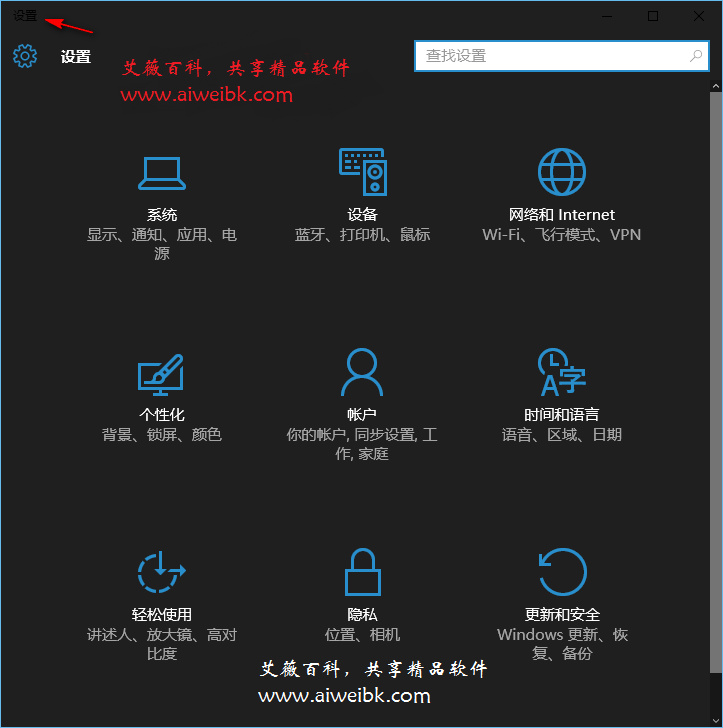
Task: Click the 设备 label text
Action: click(x=362, y=215)
